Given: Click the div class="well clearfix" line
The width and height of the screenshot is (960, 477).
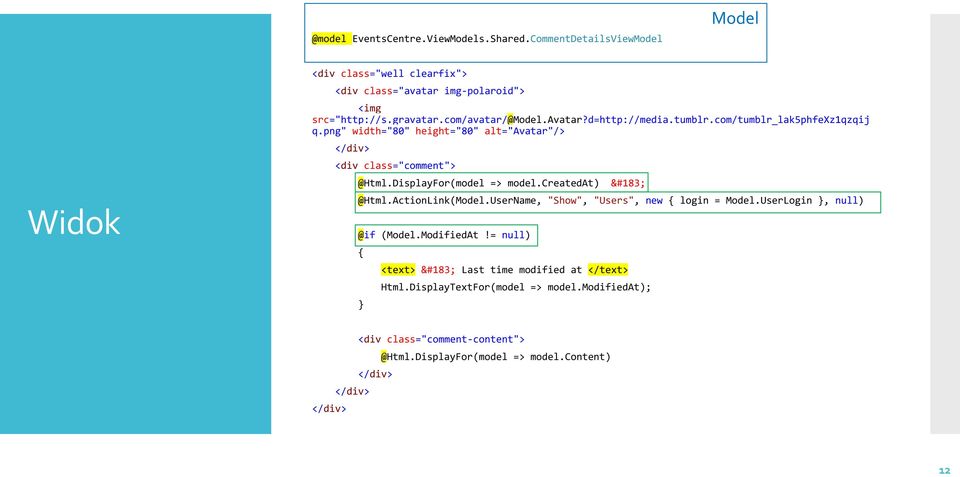Looking at the screenshot, I should click(389, 73).
